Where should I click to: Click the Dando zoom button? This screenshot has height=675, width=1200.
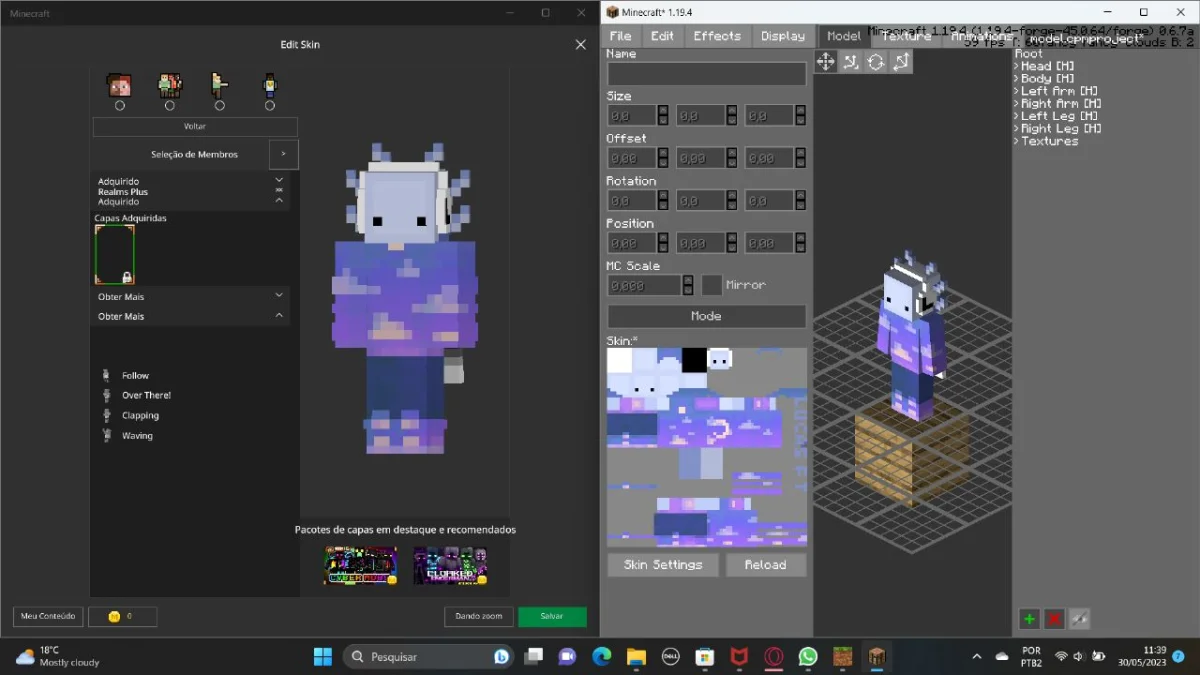click(x=479, y=616)
